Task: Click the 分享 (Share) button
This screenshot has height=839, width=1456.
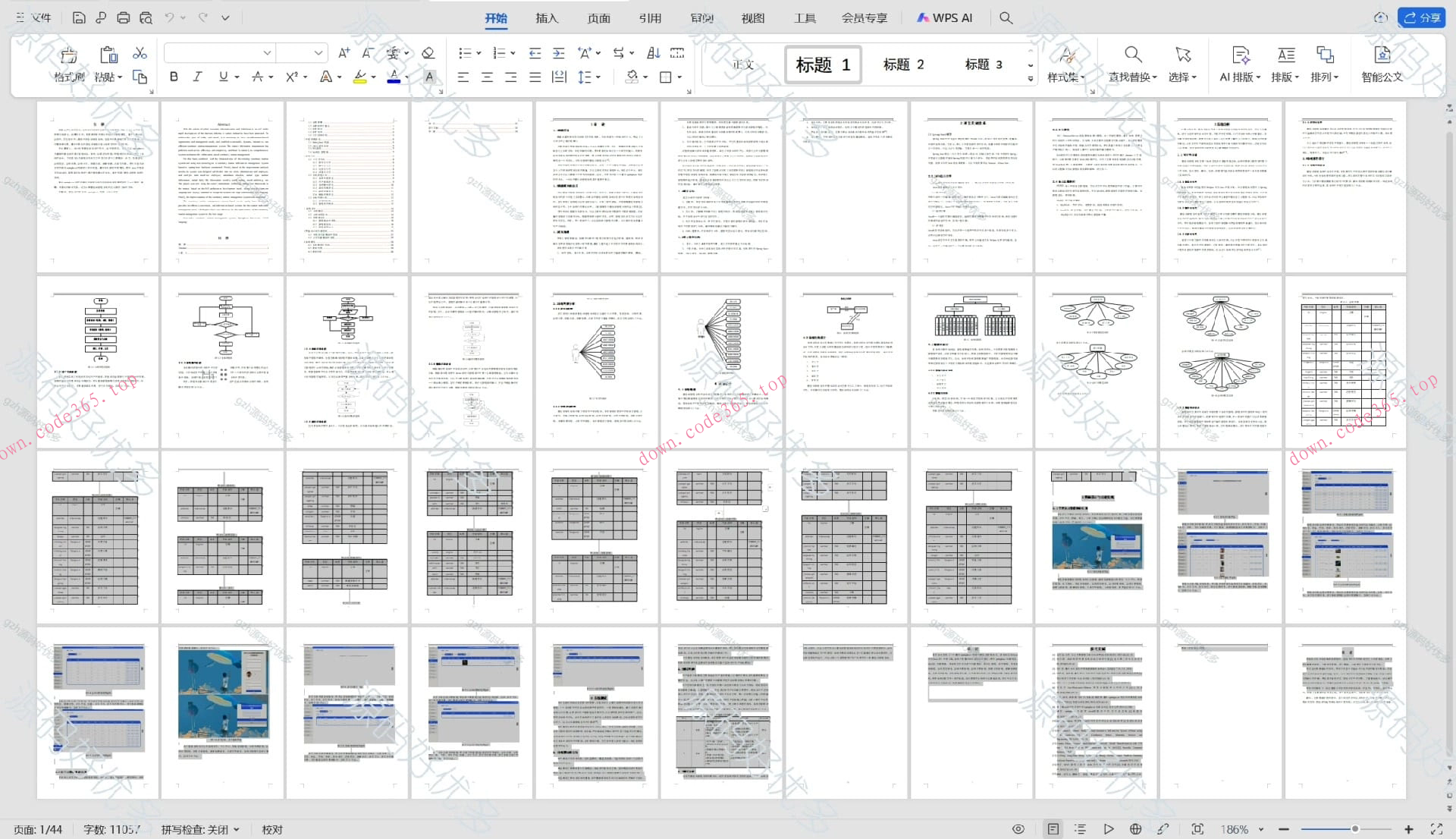Action: click(x=1421, y=17)
